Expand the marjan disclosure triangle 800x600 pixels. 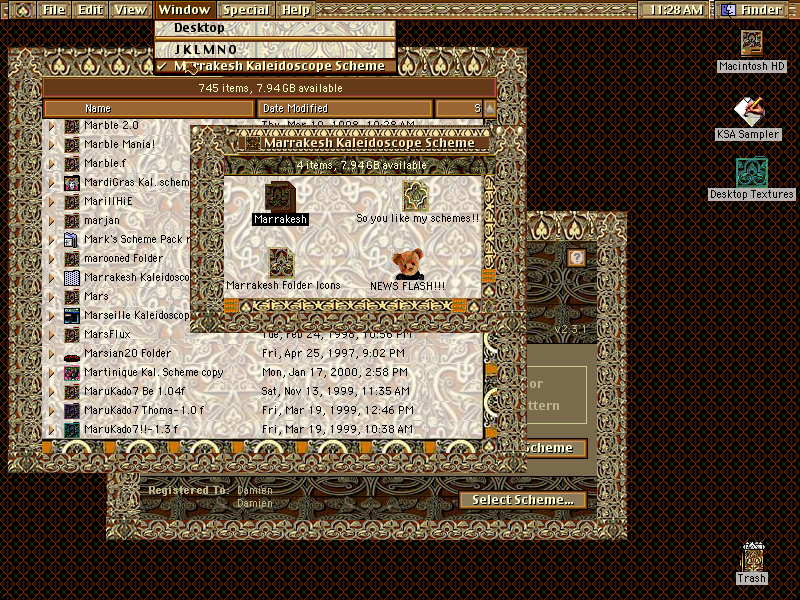(x=51, y=220)
